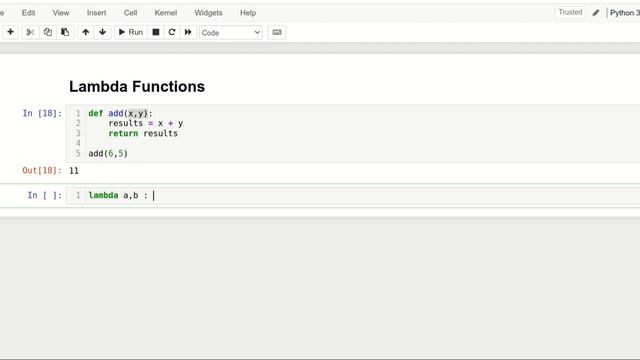
Task: Open the Cell menu
Action: coord(130,13)
